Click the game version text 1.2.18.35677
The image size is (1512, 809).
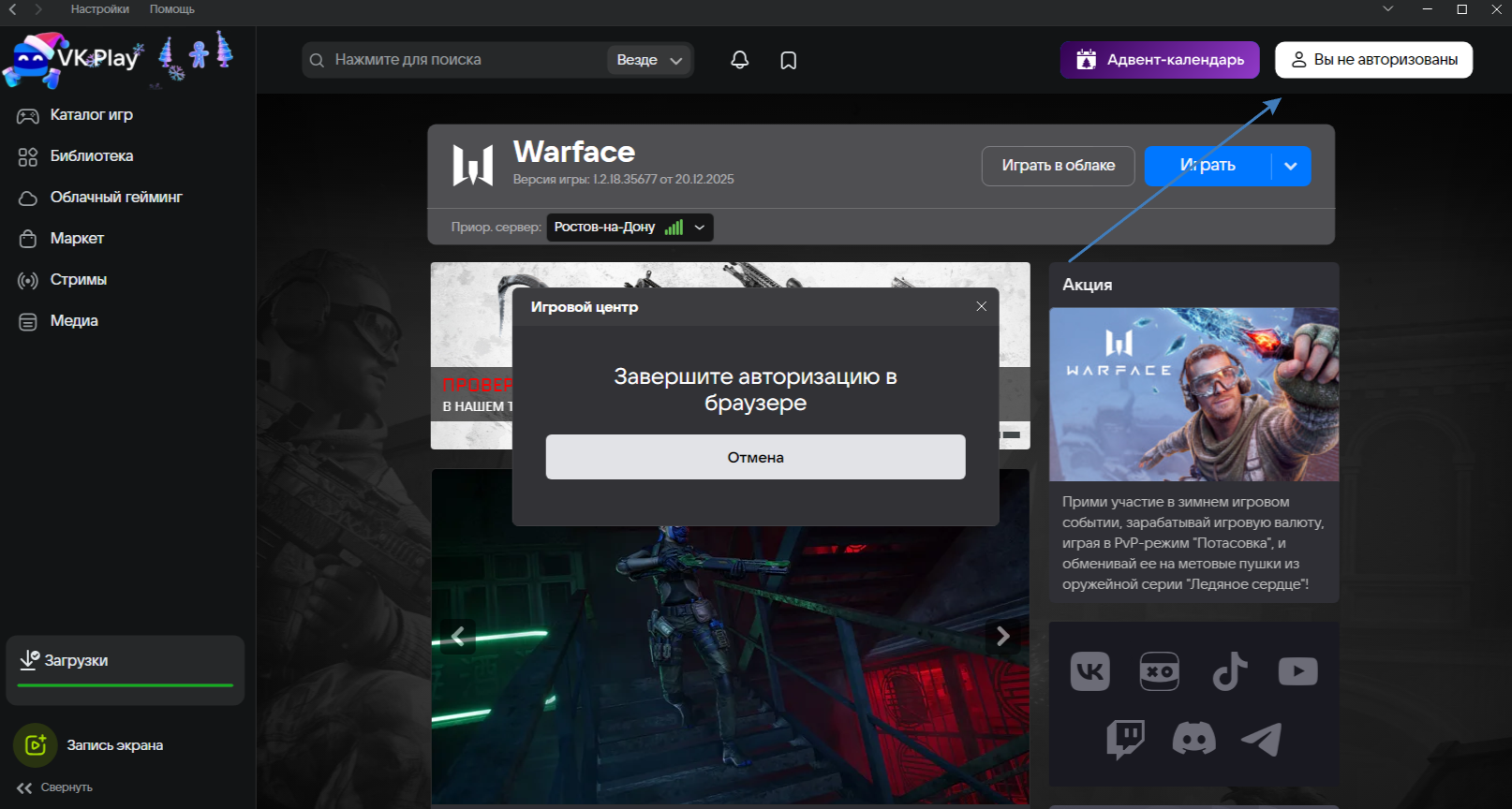click(624, 180)
